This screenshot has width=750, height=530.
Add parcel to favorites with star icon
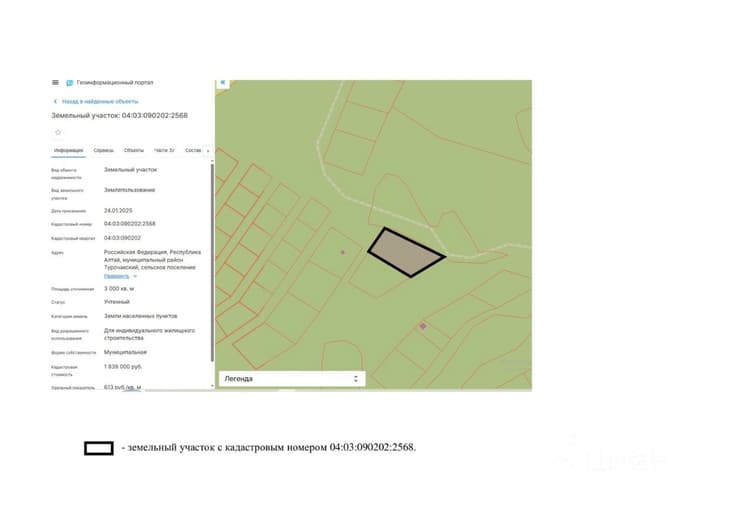pyautogui.click(x=58, y=132)
